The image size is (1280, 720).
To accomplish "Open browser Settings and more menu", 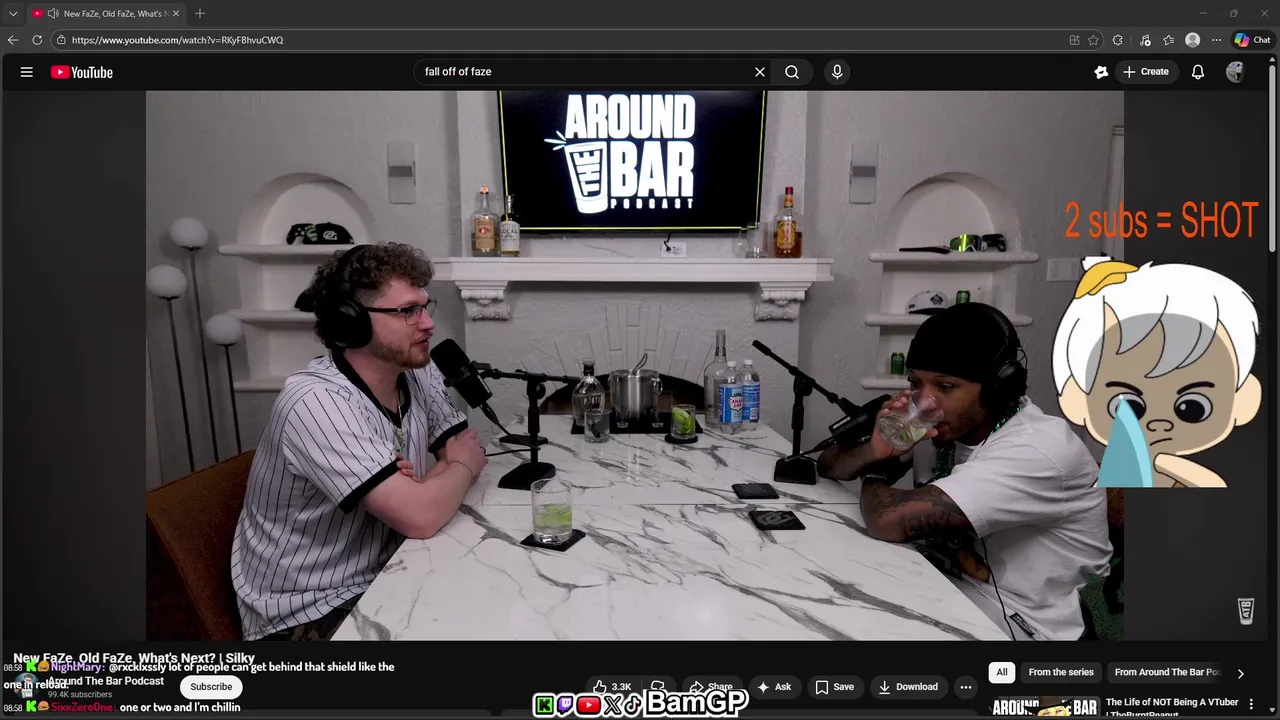I will click(x=1216, y=40).
